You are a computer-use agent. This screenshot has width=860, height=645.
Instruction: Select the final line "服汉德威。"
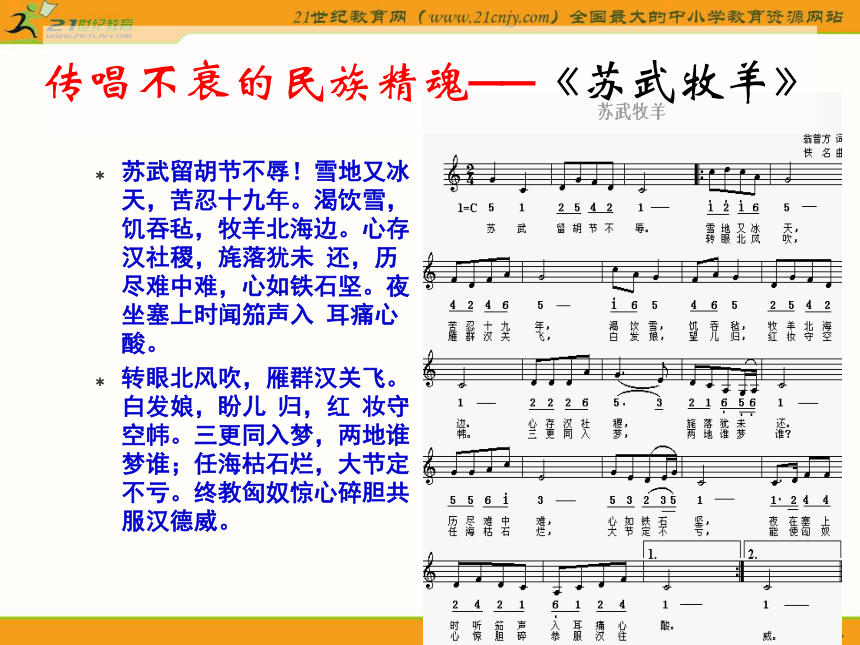click(176, 521)
